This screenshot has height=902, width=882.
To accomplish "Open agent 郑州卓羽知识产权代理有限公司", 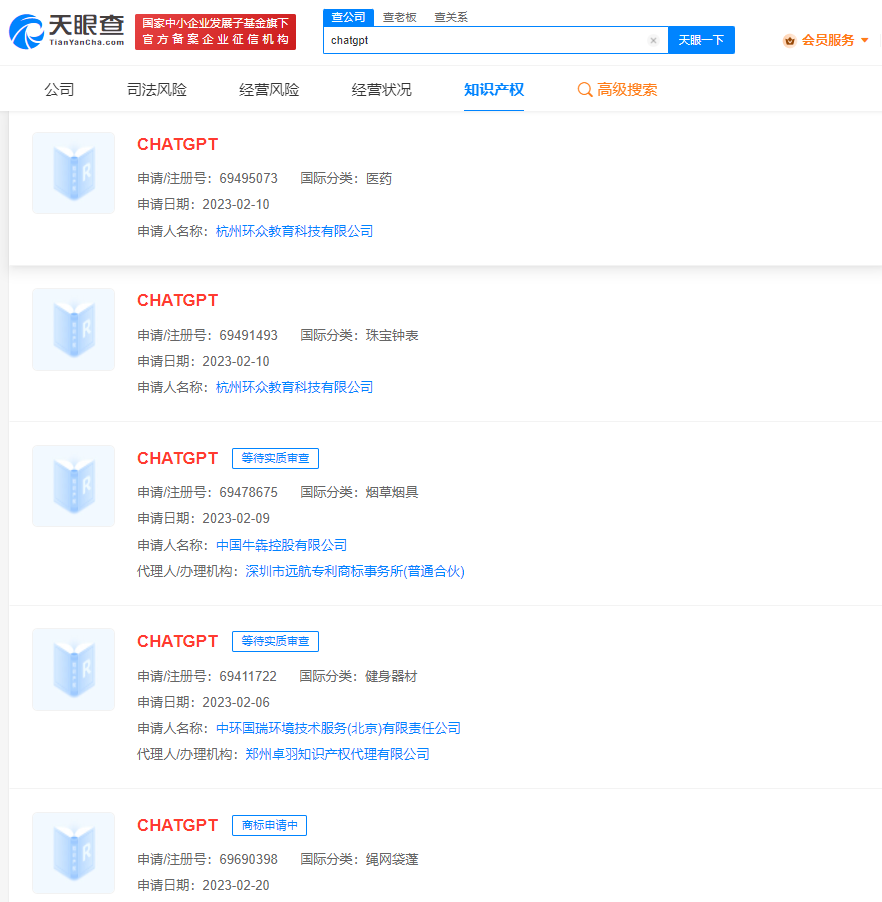I will pyautogui.click(x=338, y=754).
